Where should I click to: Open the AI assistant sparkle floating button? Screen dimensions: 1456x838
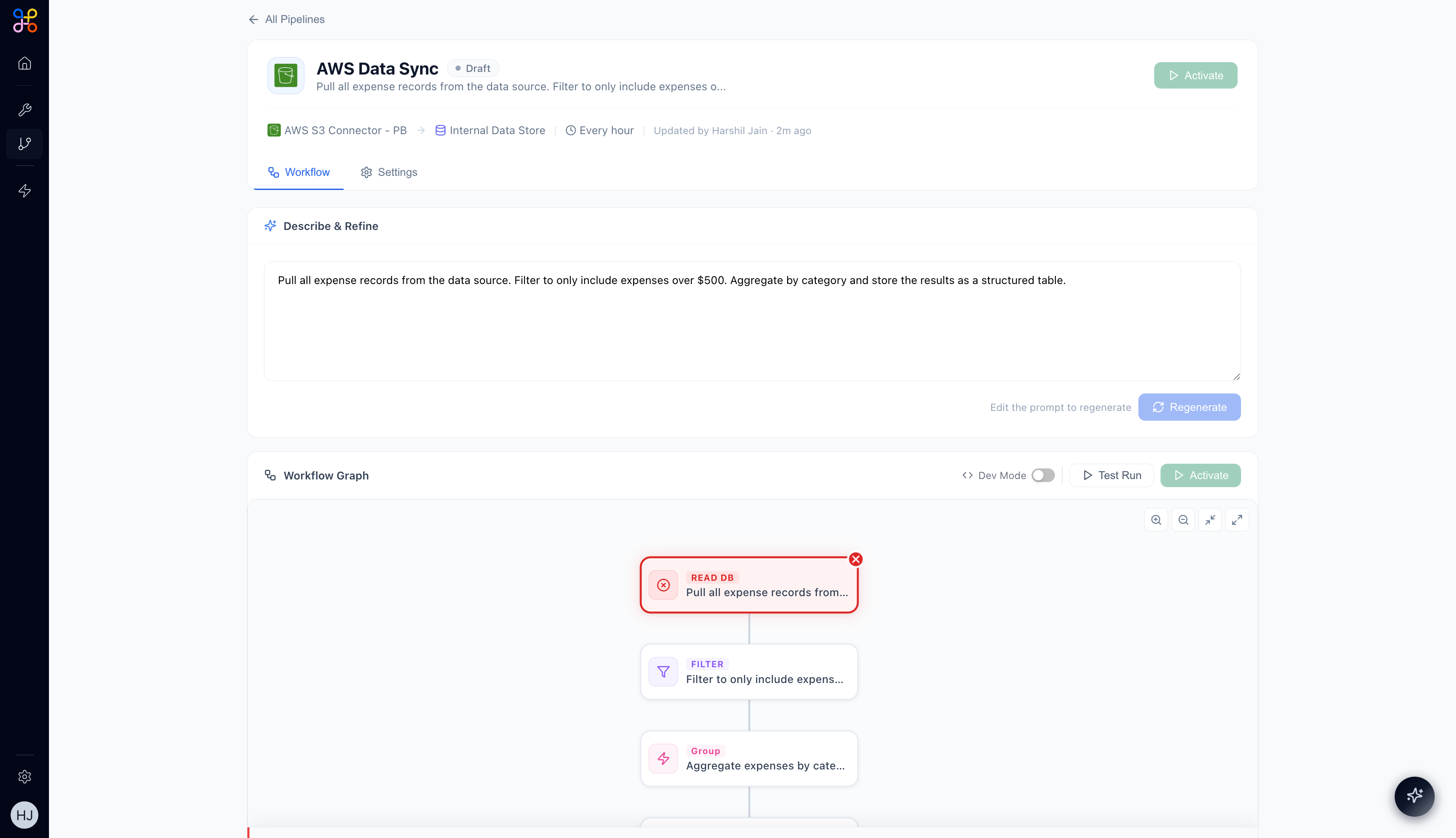point(1415,796)
